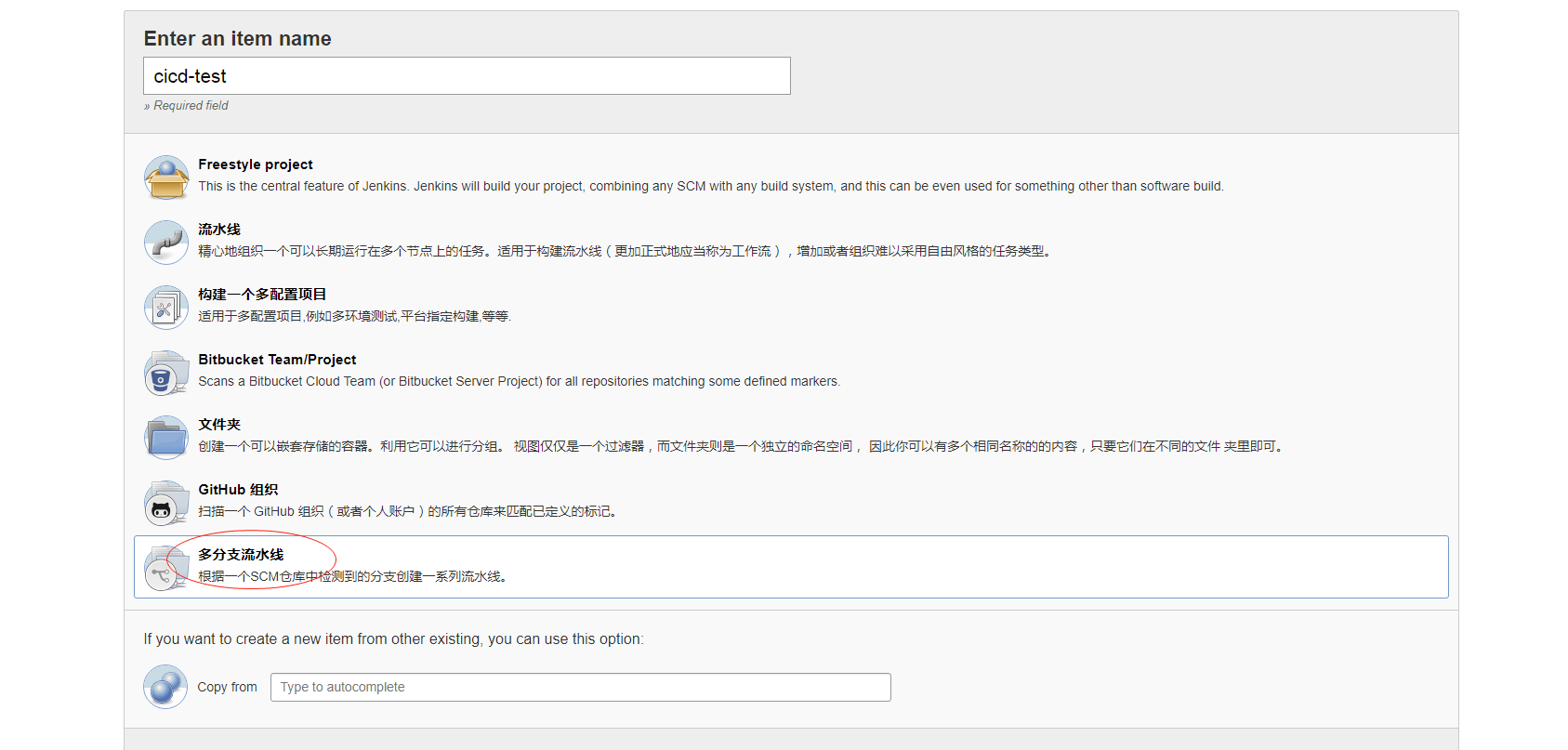Click the Enter an item name heading
The height and width of the screenshot is (750, 1568).
pos(237,39)
